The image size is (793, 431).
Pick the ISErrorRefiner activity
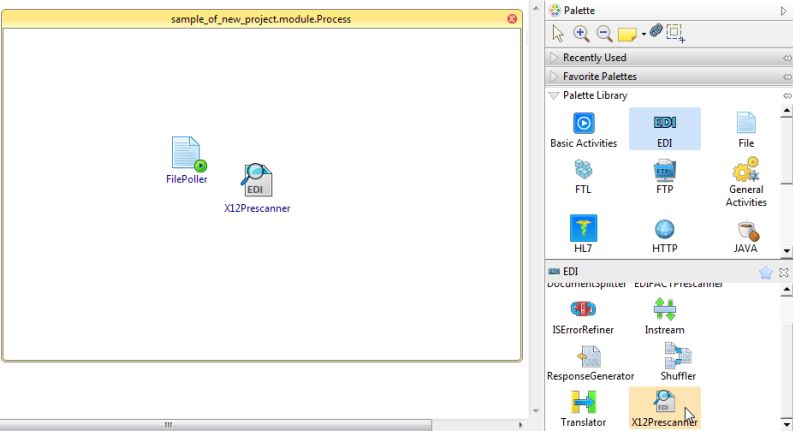[x=583, y=317]
